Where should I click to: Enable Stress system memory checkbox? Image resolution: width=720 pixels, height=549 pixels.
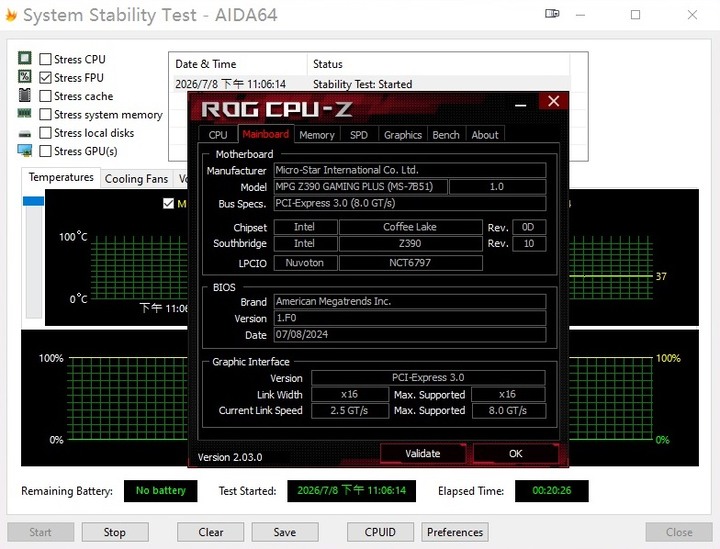(45, 114)
